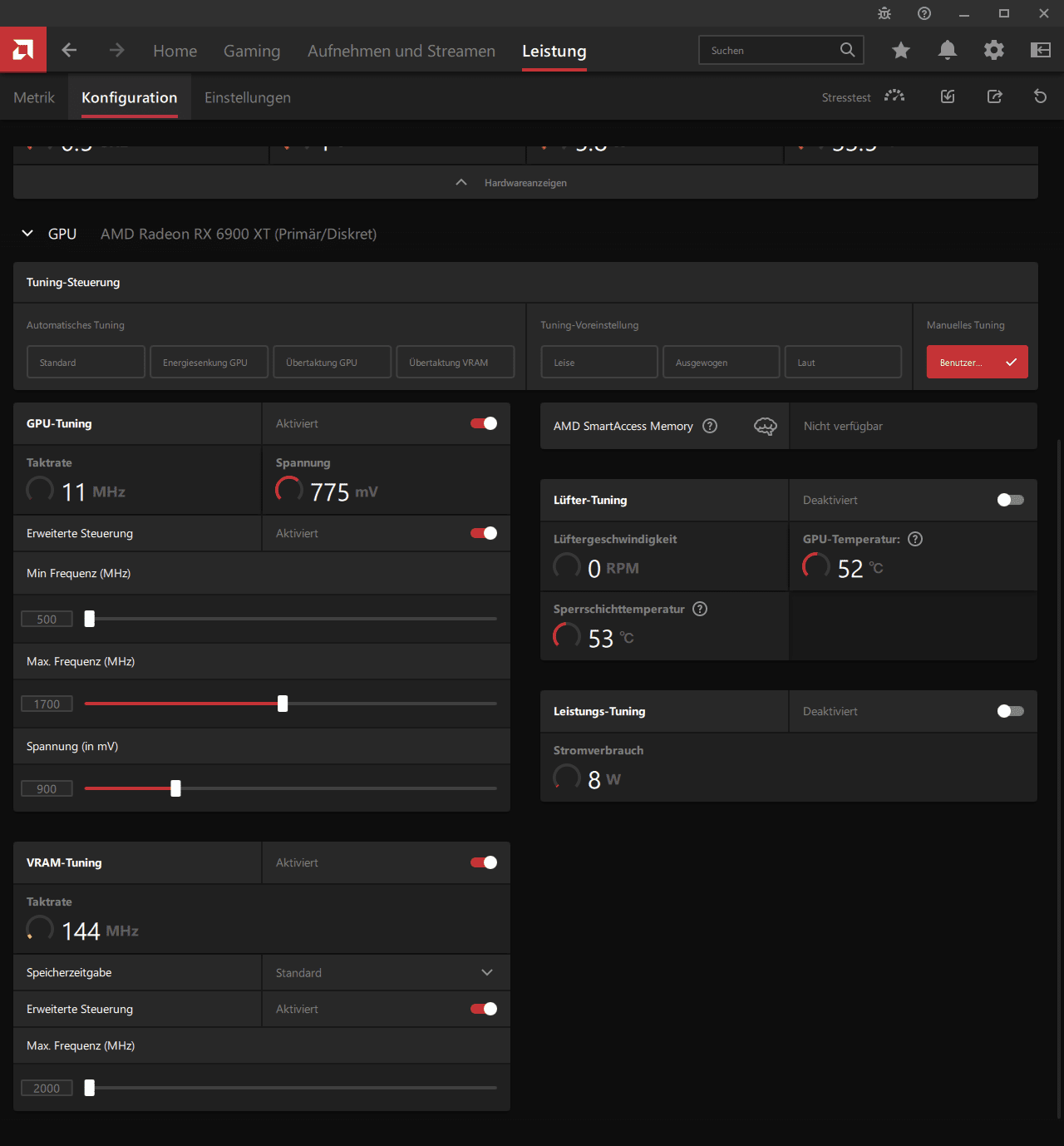Click the Spannung (in mV) slider handle
The height and width of the screenshot is (1146, 1064).
pos(175,788)
